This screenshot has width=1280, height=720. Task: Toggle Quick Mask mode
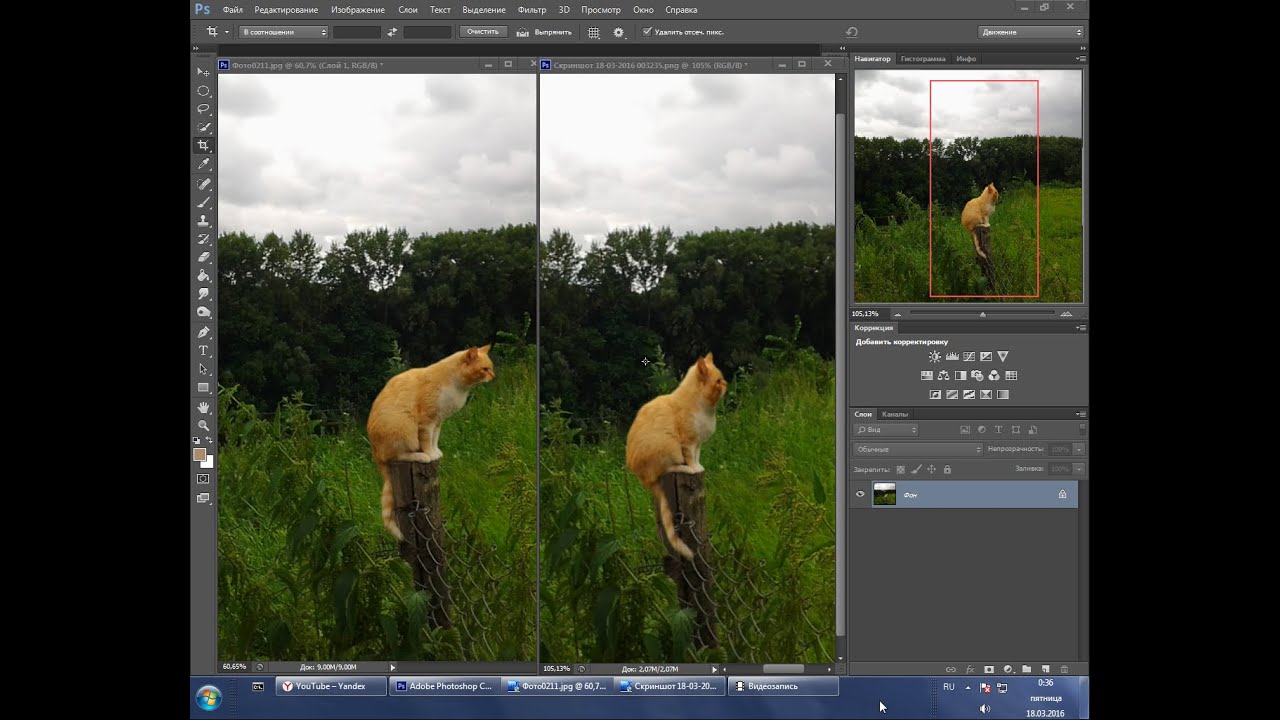click(x=203, y=479)
